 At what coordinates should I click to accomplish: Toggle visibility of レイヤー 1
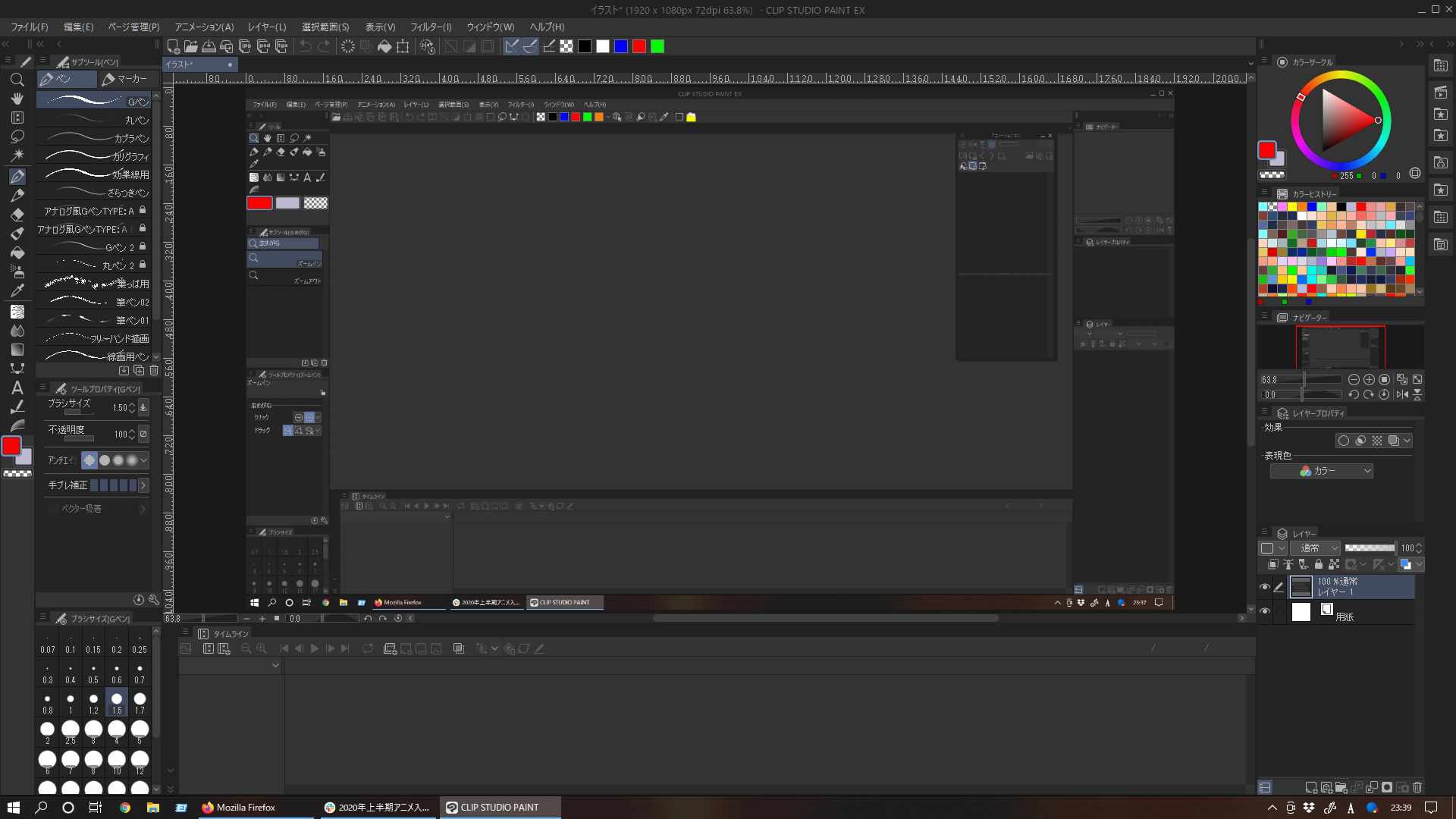tap(1264, 588)
